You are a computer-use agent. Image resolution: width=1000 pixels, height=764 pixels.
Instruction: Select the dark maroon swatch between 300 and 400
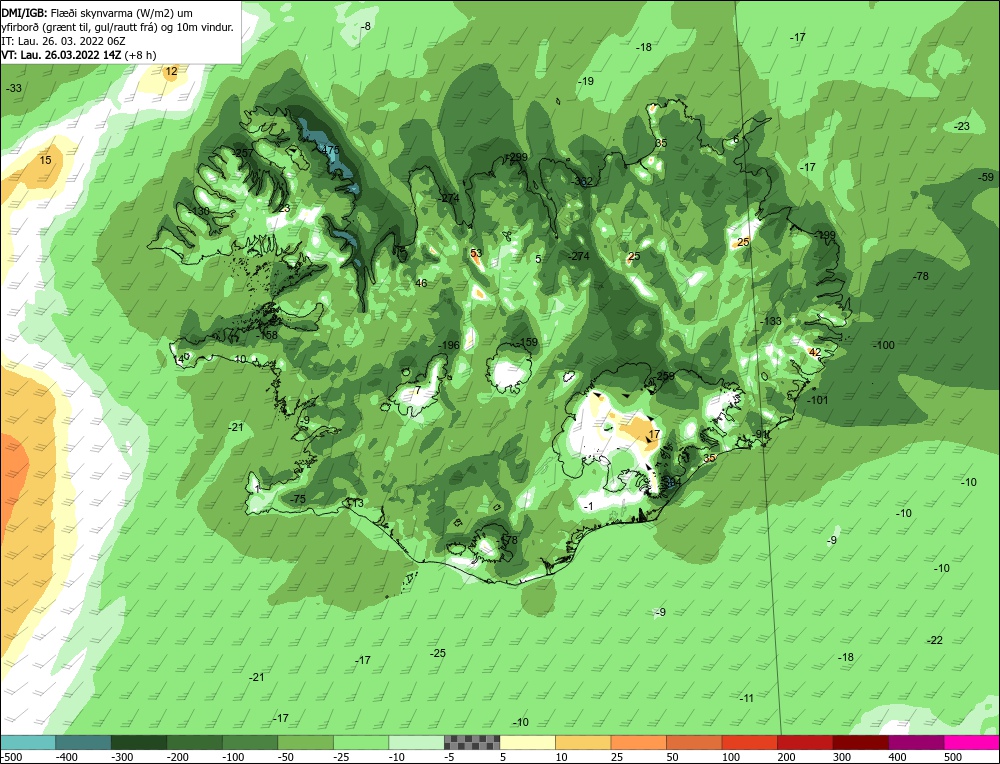click(860, 742)
